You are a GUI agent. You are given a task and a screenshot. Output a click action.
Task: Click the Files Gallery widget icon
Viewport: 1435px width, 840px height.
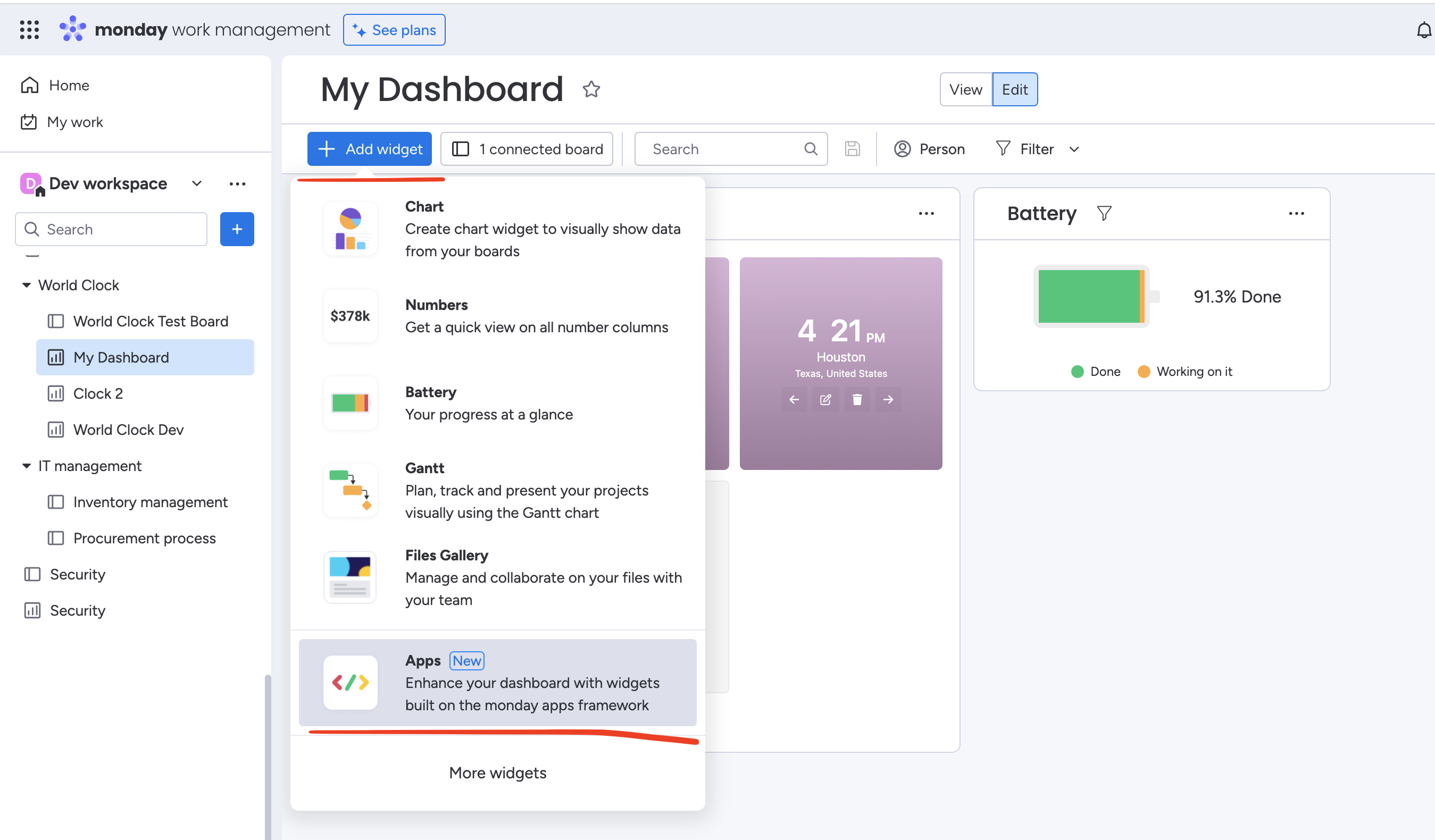(x=350, y=577)
